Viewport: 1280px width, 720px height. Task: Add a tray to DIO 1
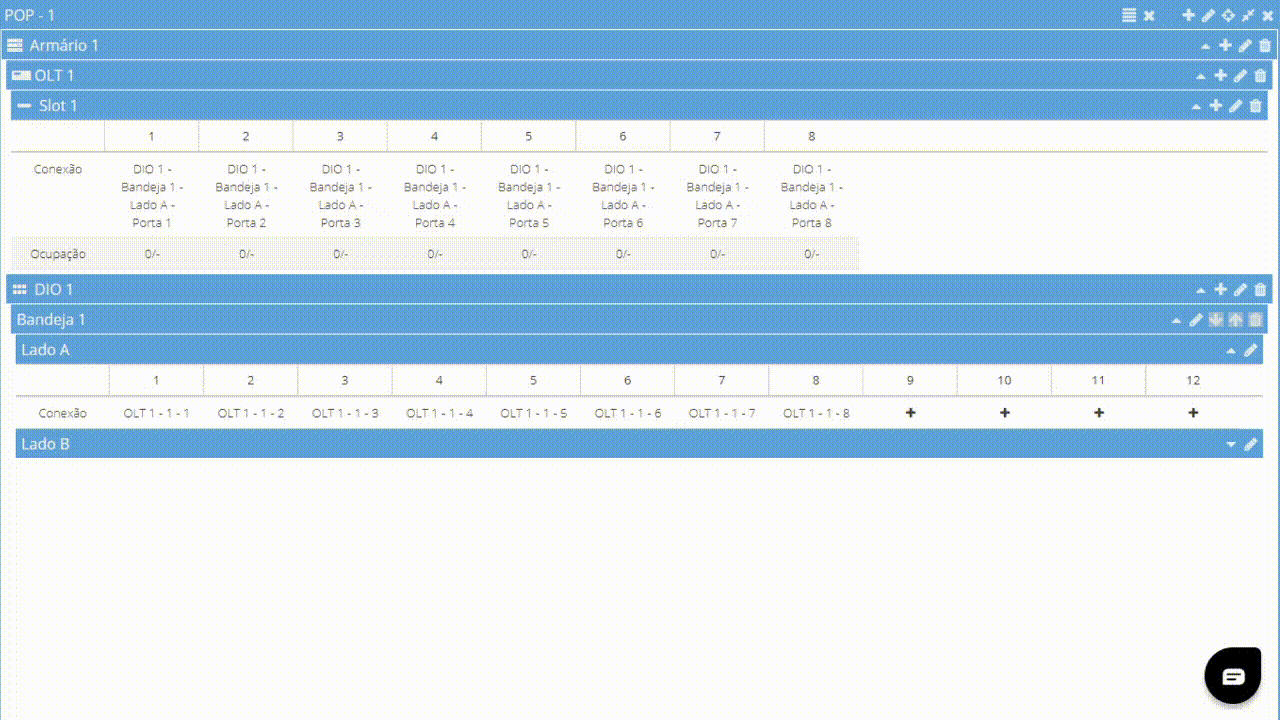click(x=1221, y=289)
